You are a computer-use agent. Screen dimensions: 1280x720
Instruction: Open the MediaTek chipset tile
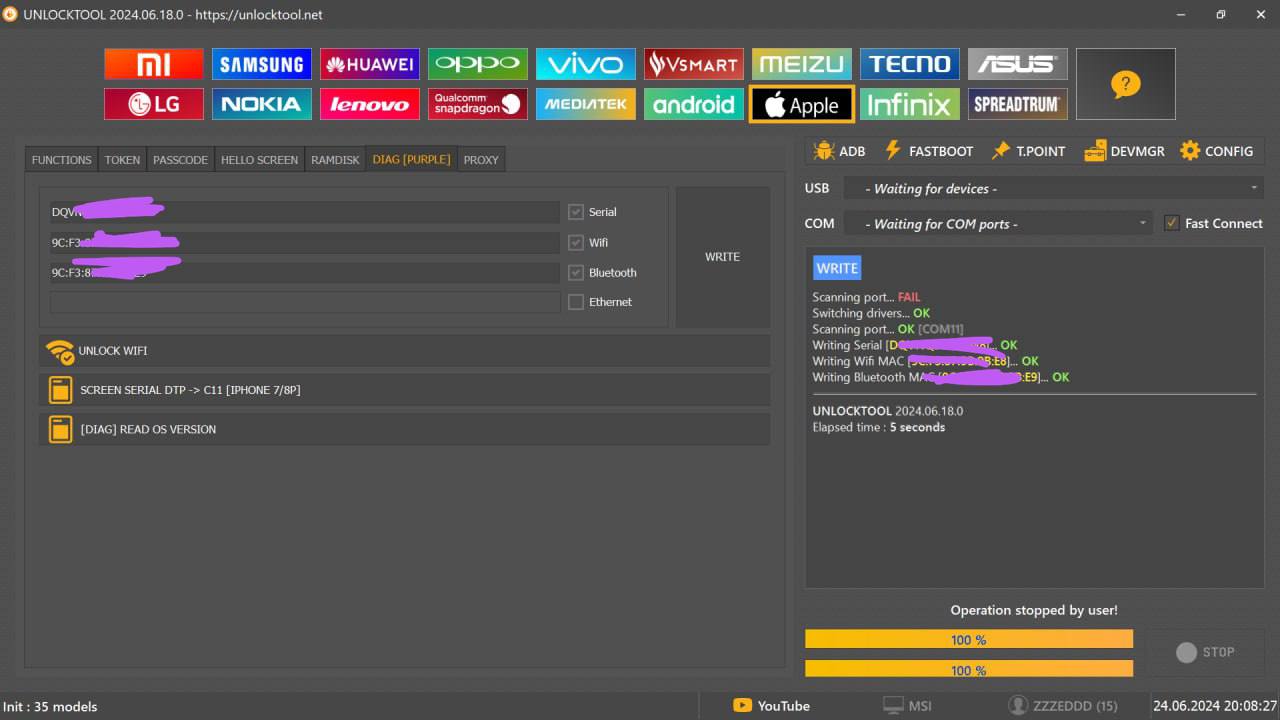tap(586, 104)
